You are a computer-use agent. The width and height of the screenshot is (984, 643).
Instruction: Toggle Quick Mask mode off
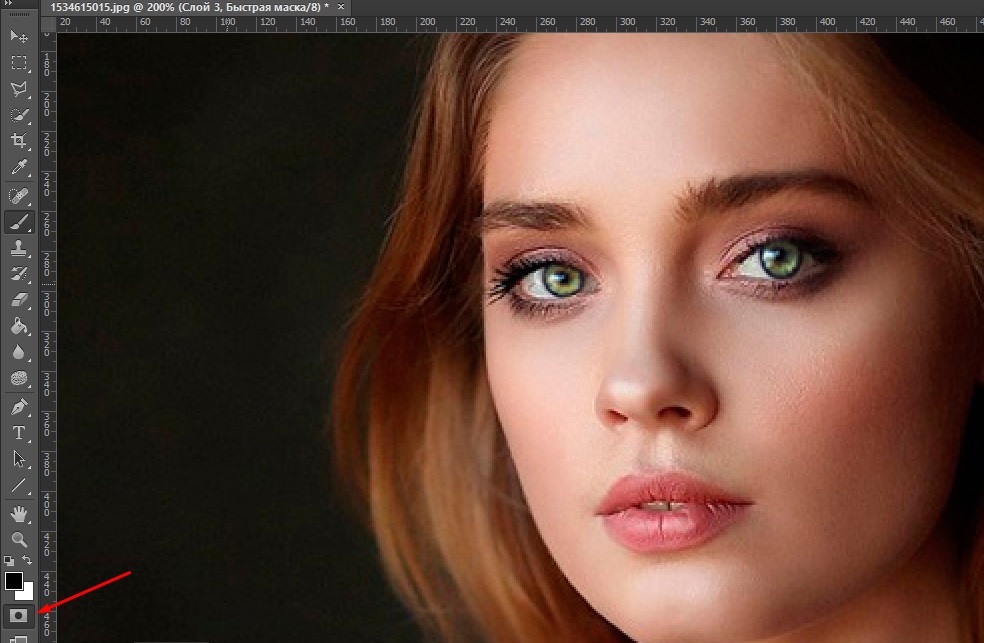(x=18, y=615)
